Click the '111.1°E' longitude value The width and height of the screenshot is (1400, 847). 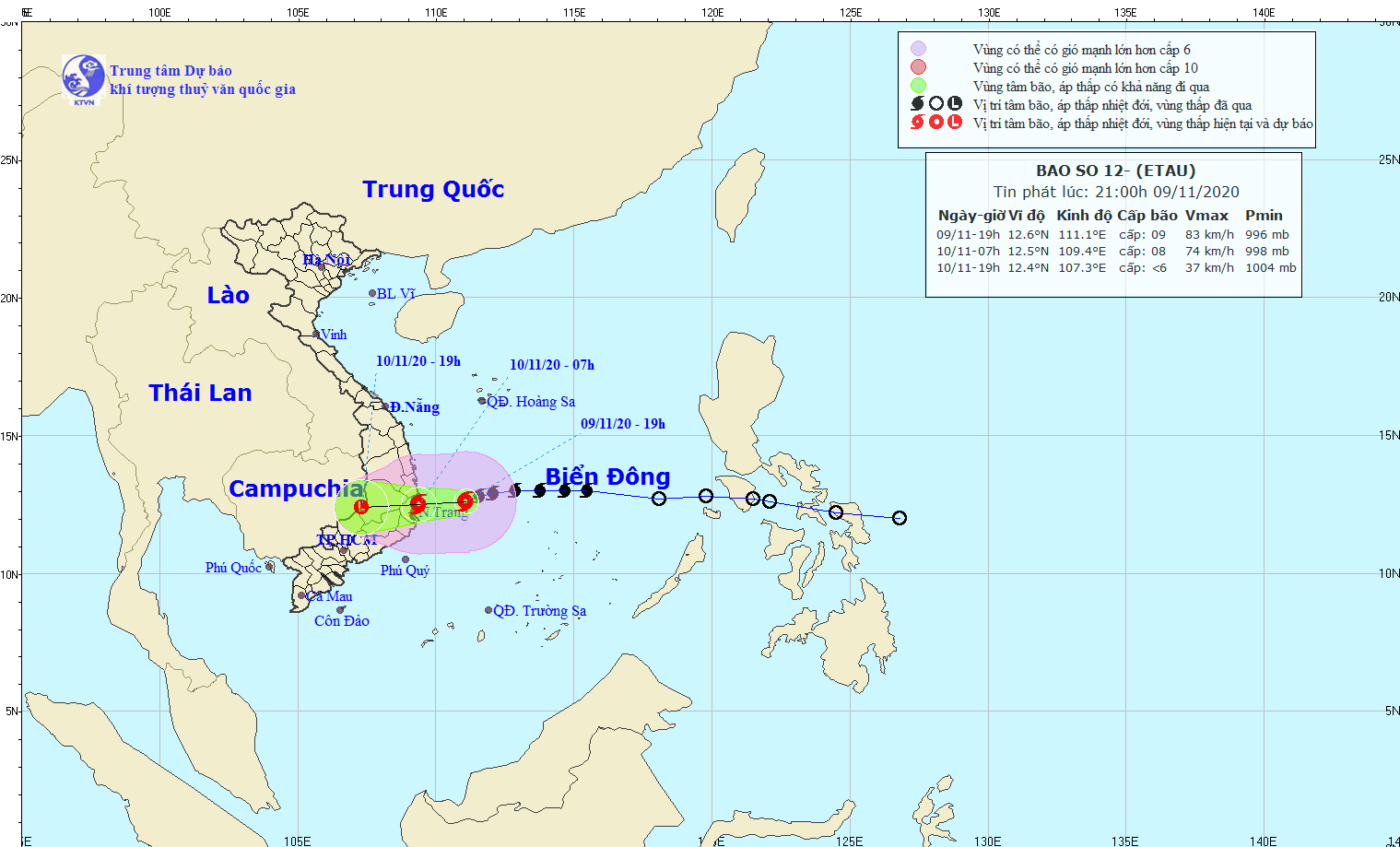(x=1082, y=235)
